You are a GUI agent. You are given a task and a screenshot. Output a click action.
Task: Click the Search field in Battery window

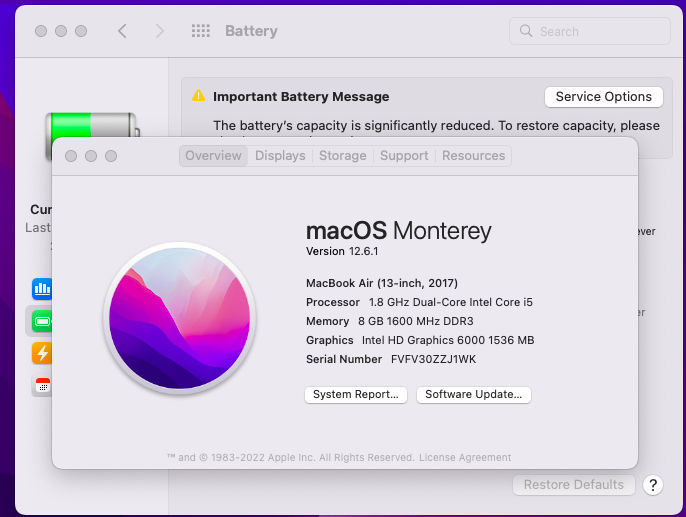590,31
